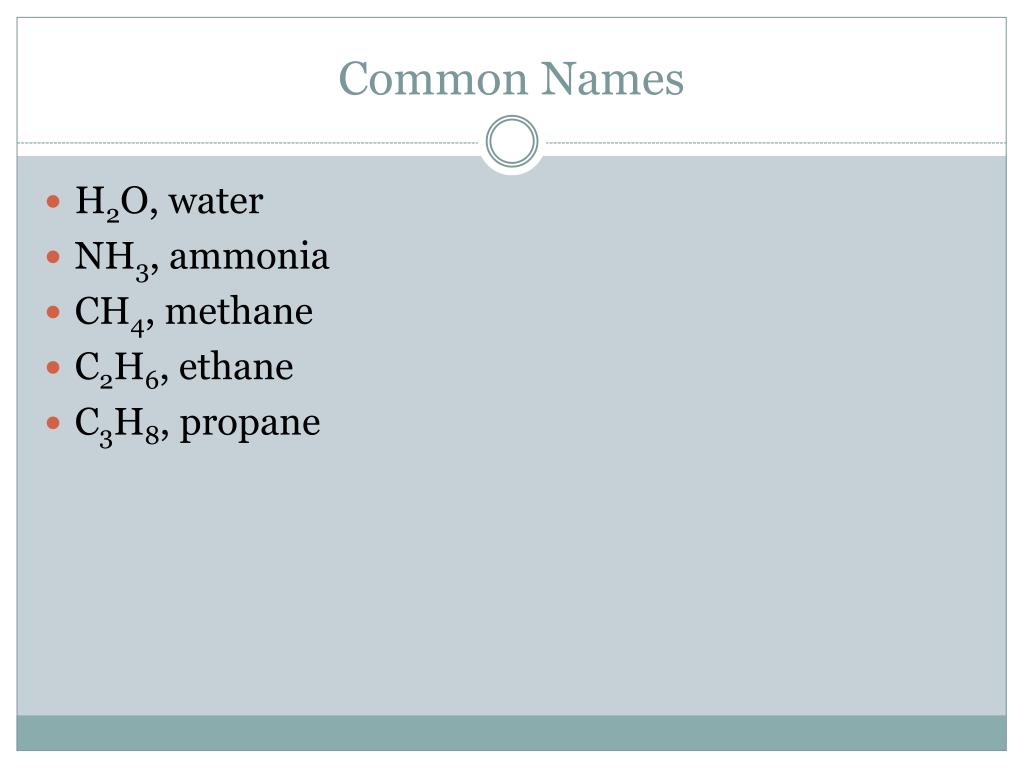Click the orange bullet beside propane
This screenshot has height=768, width=1024.
[54, 423]
